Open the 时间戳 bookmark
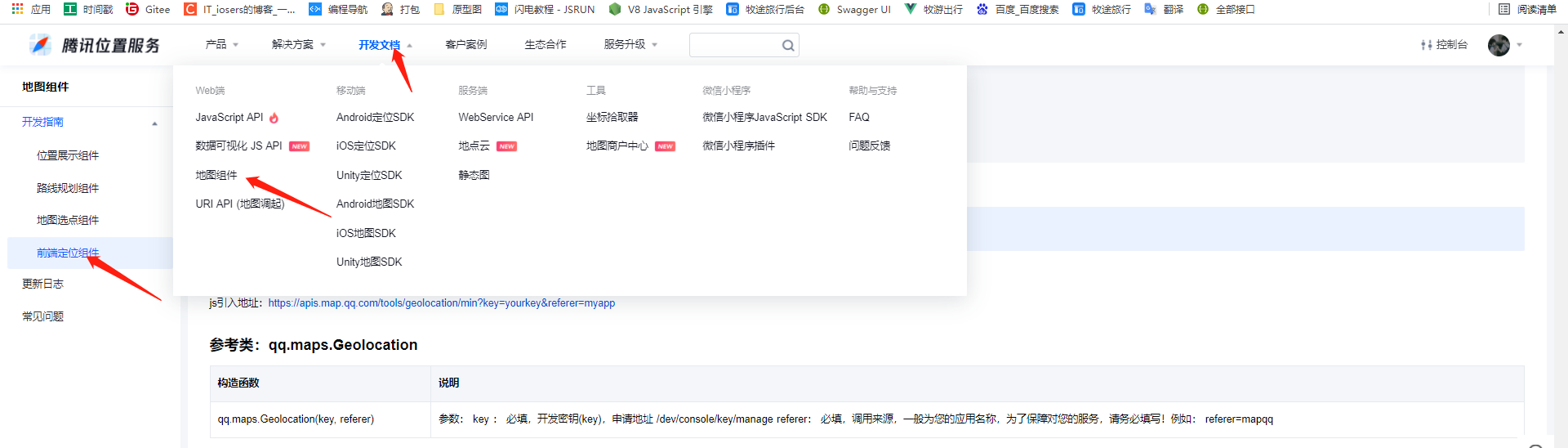The width and height of the screenshot is (1568, 448). (x=88, y=9)
